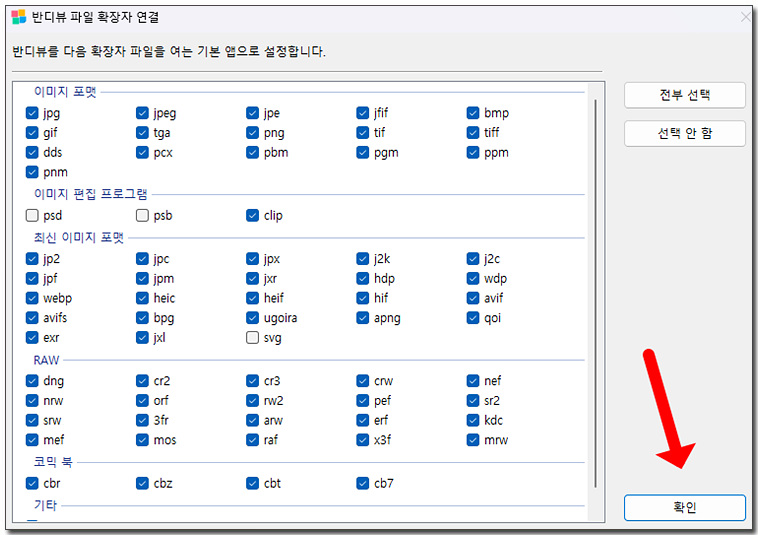Toggle the jfif checkbox
758x535 pixels.
(363, 113)
